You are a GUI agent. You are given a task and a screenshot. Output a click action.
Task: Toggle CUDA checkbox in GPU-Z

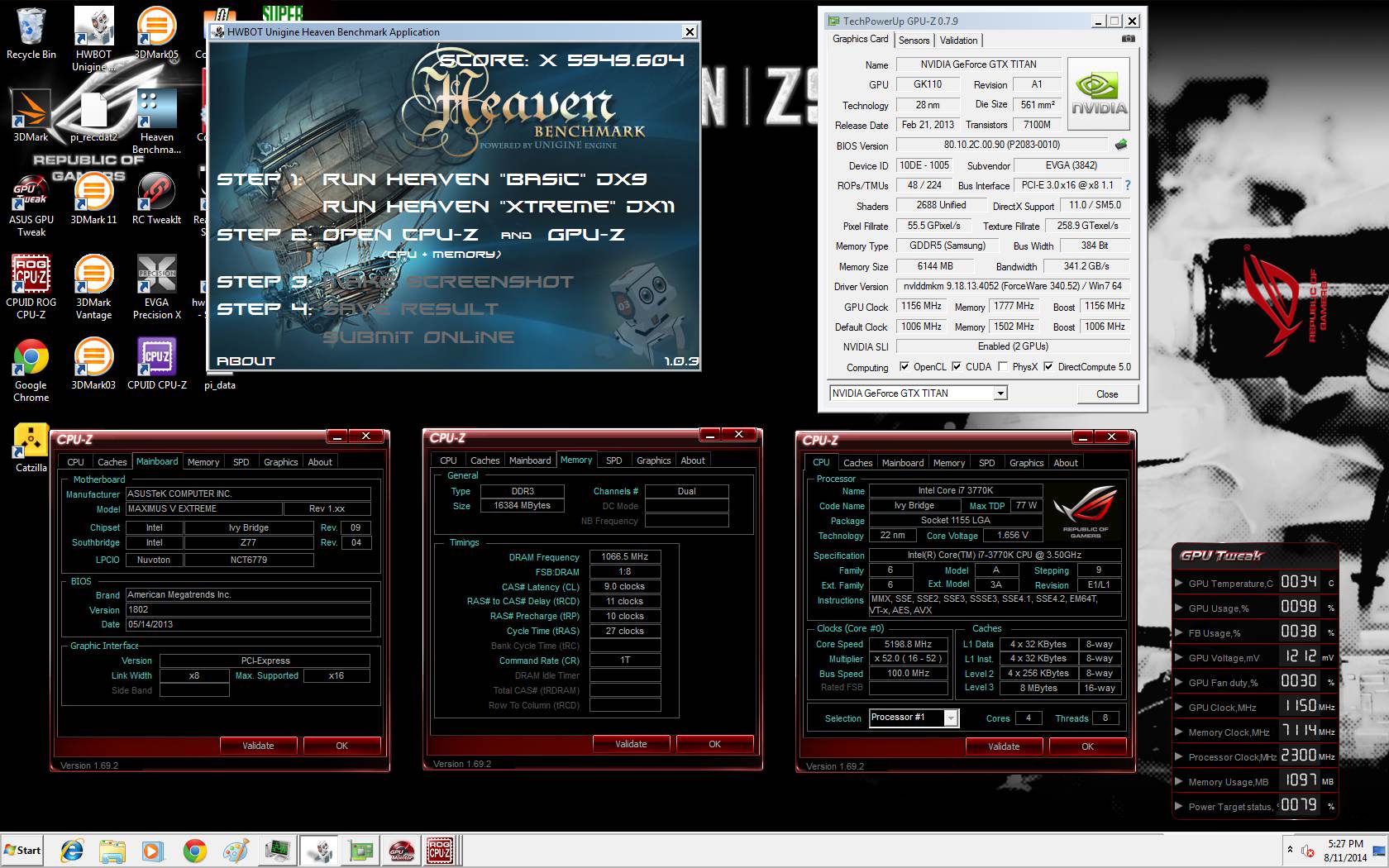957,366
